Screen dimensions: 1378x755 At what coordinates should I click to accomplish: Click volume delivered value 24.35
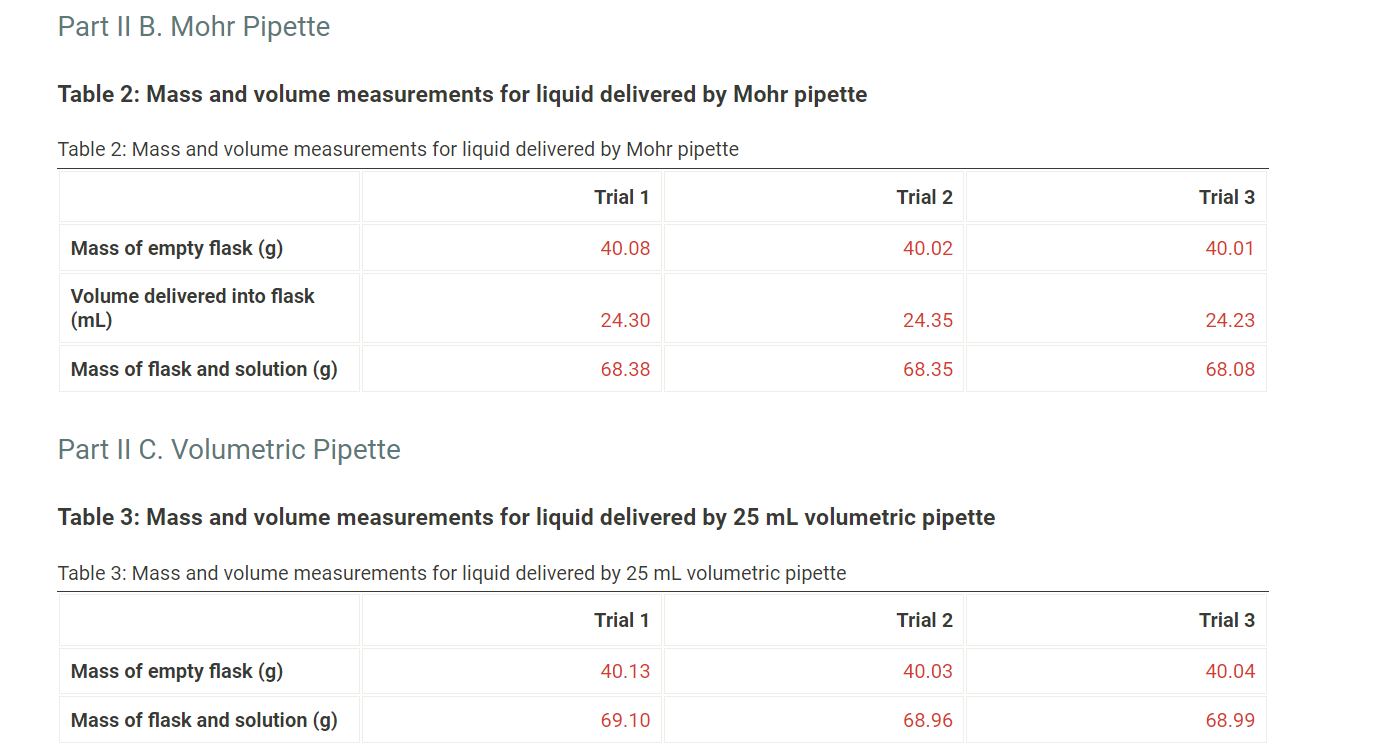(928, 320)
